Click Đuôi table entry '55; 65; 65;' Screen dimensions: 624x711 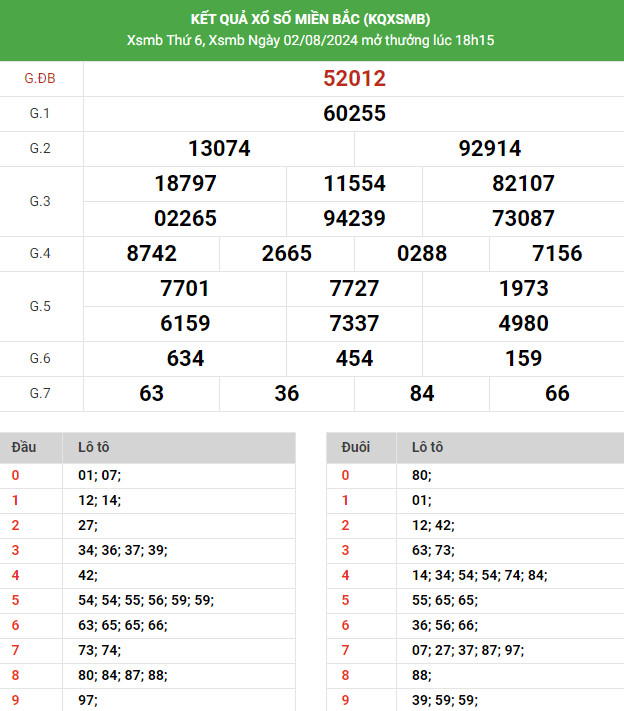[445, 600]
